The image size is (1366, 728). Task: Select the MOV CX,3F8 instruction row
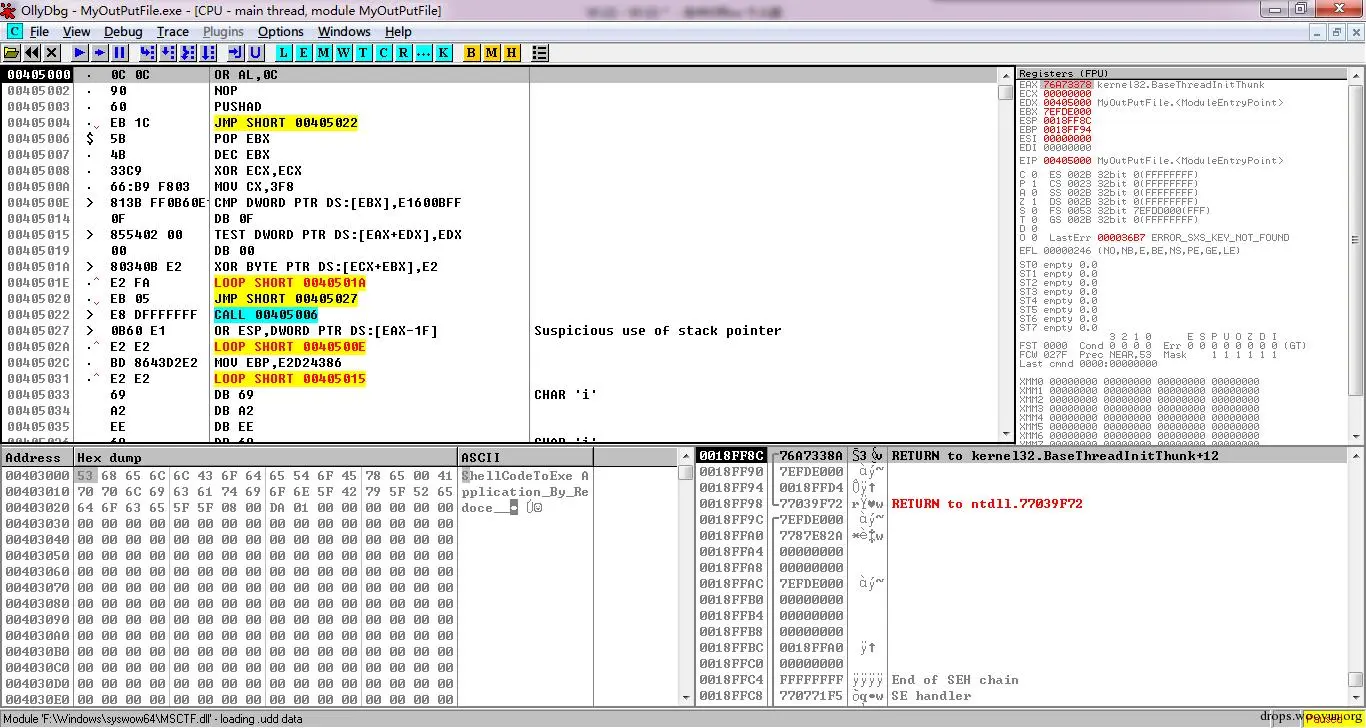coord(500,187)
